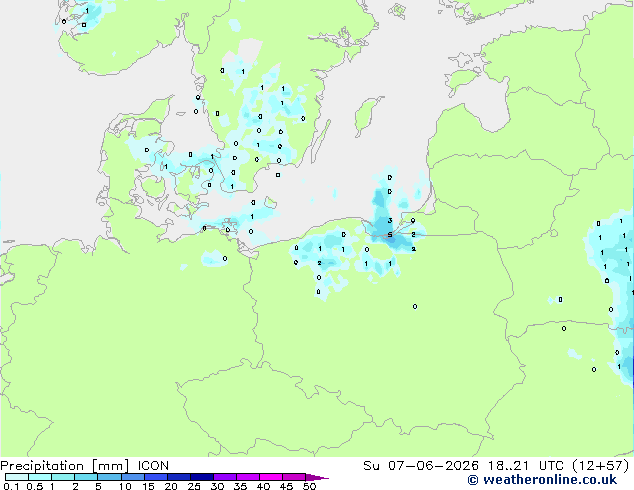The image size is (634, 490).
Task: Click the '0.1' legend scale label
Action: [x=11, y=486]
